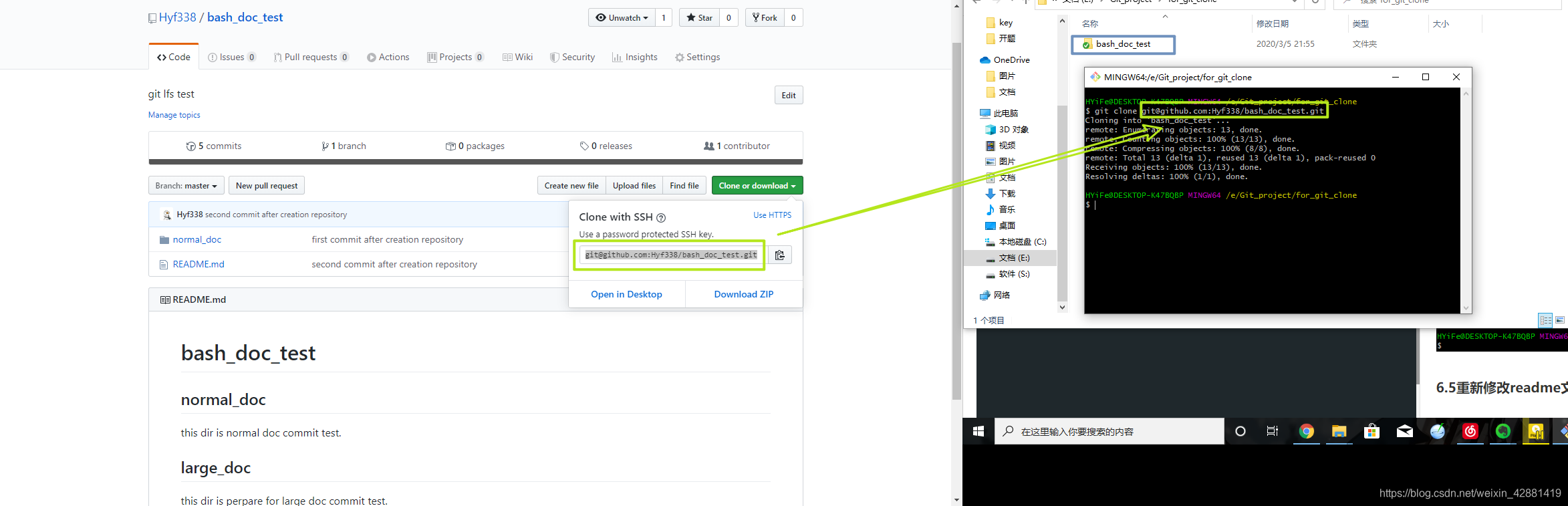
Task: Open the Wiki tab
Action: pyautogui.click(x=518, y=57)
